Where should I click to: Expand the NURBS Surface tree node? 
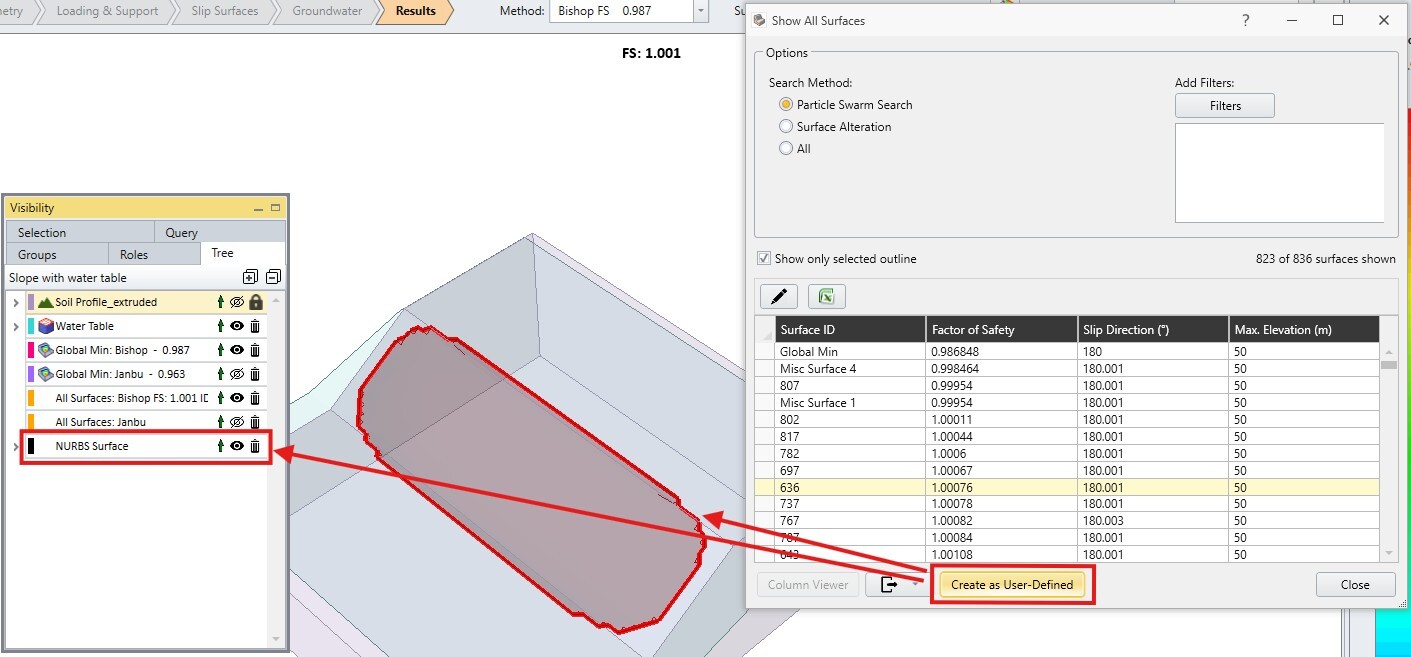coord(15,446)
